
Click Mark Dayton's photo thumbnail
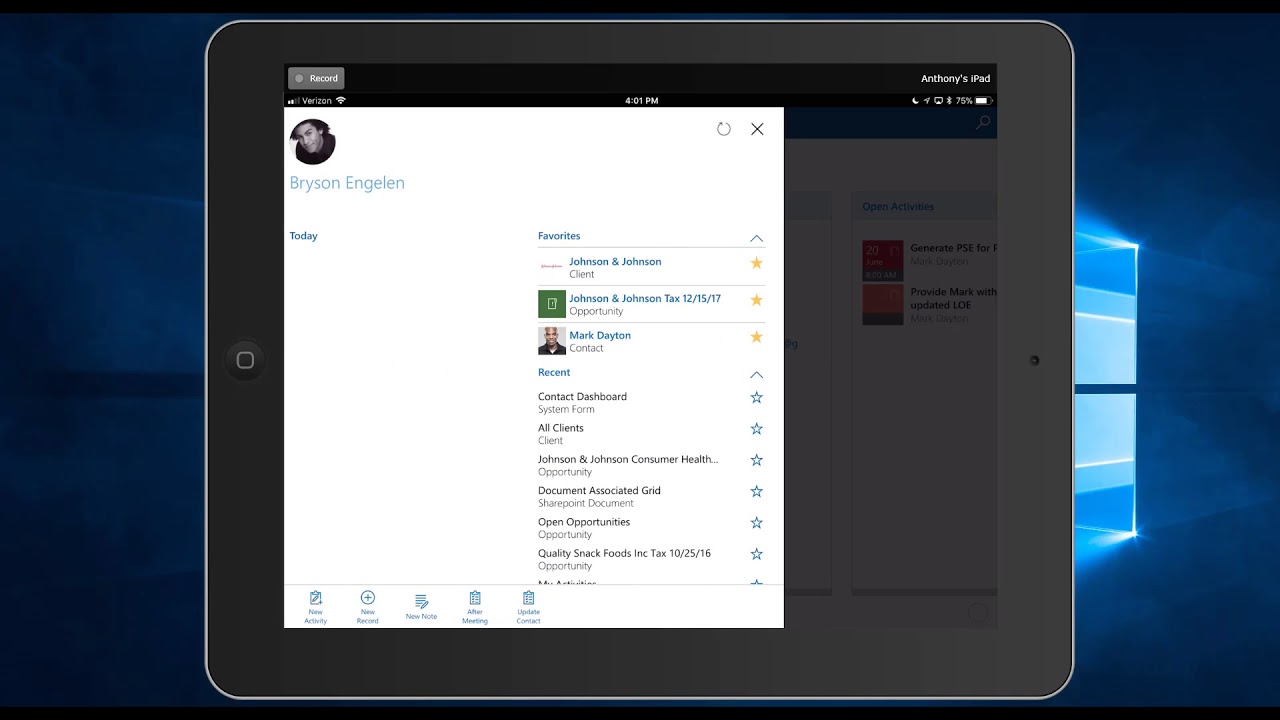pyautogui.click(x=552, y=341)
